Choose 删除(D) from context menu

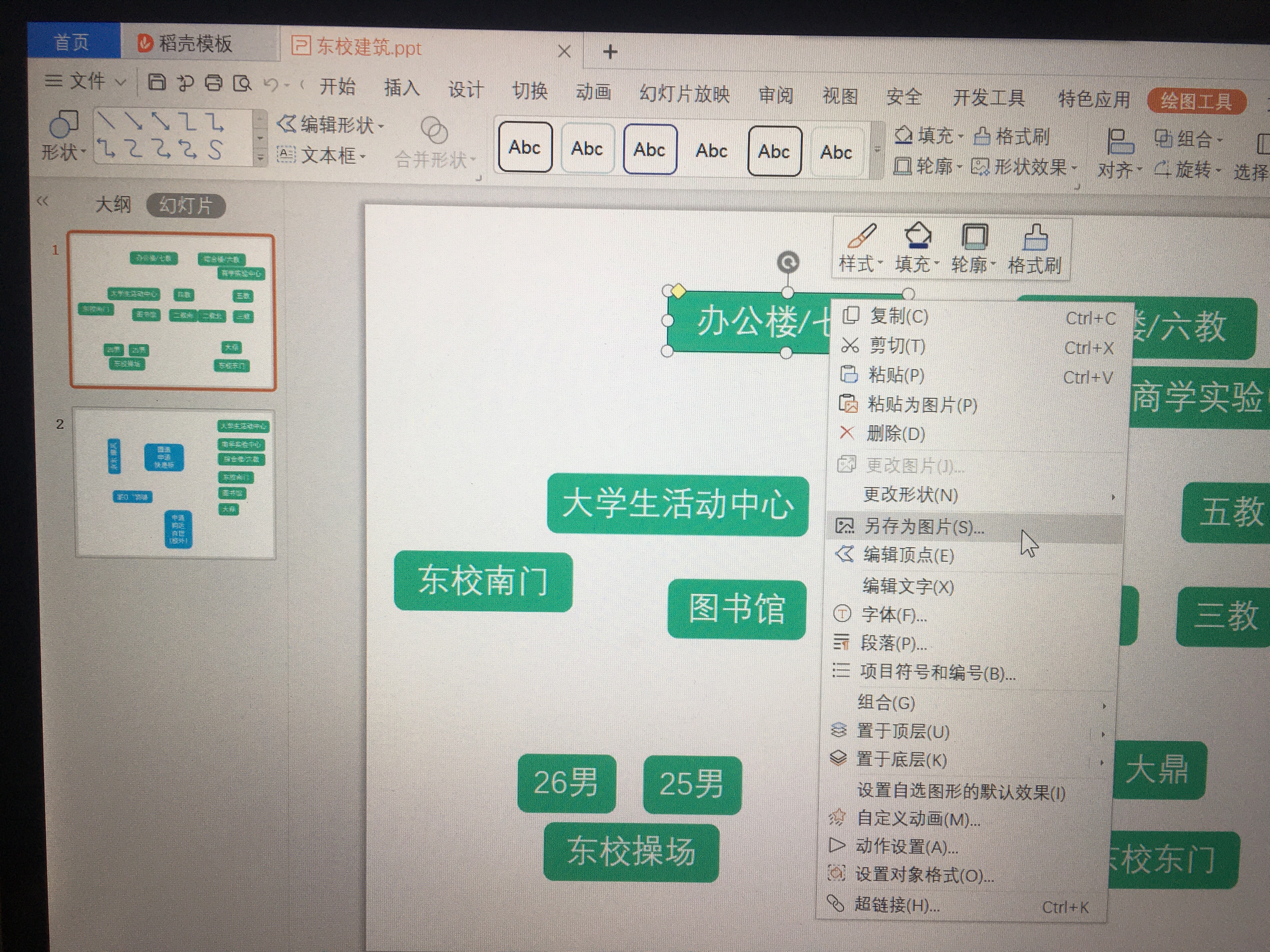pos(976,434)
